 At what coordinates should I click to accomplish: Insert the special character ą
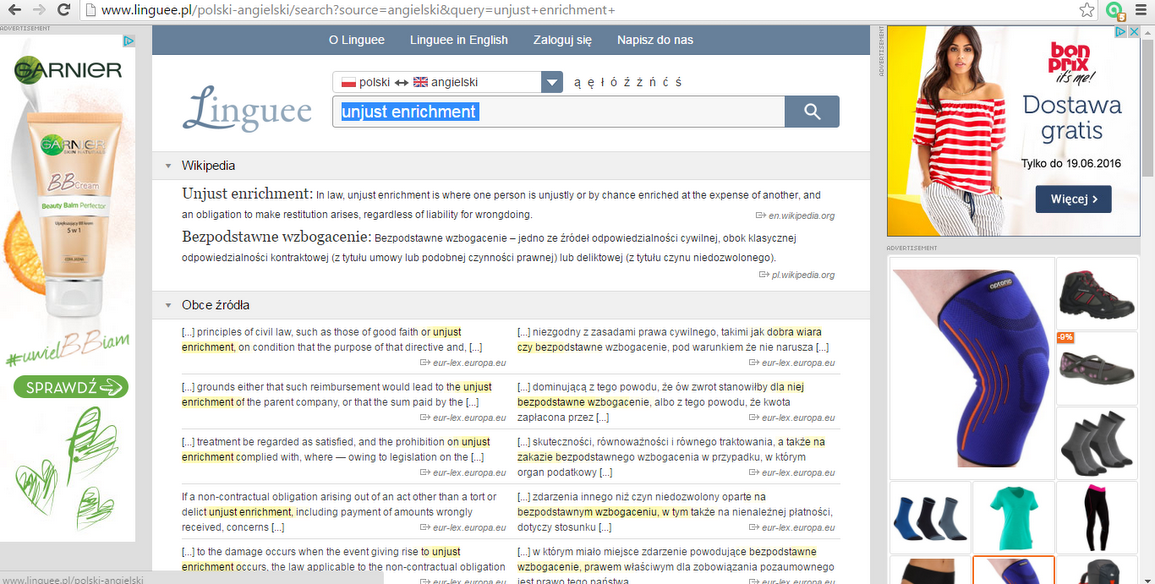click(x=577, y=83)
